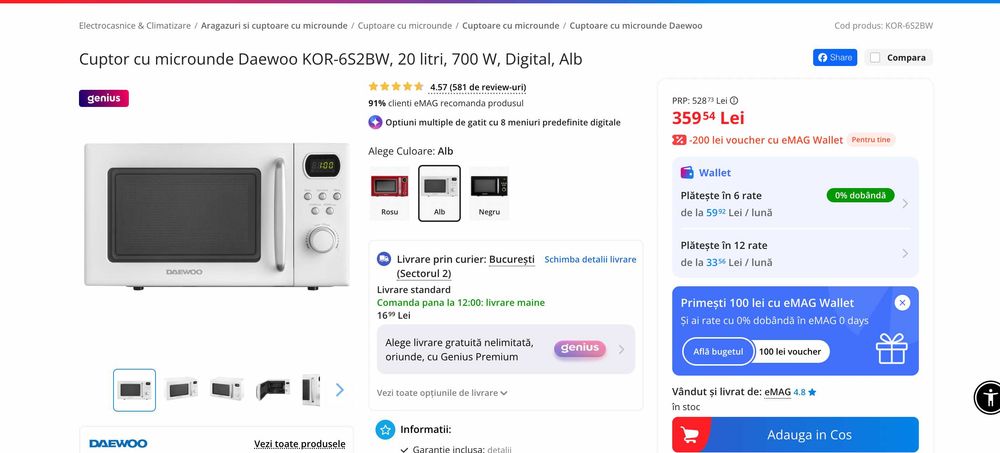
Task: Open the 6 rate payment chevron
Action: click(905, 204)
